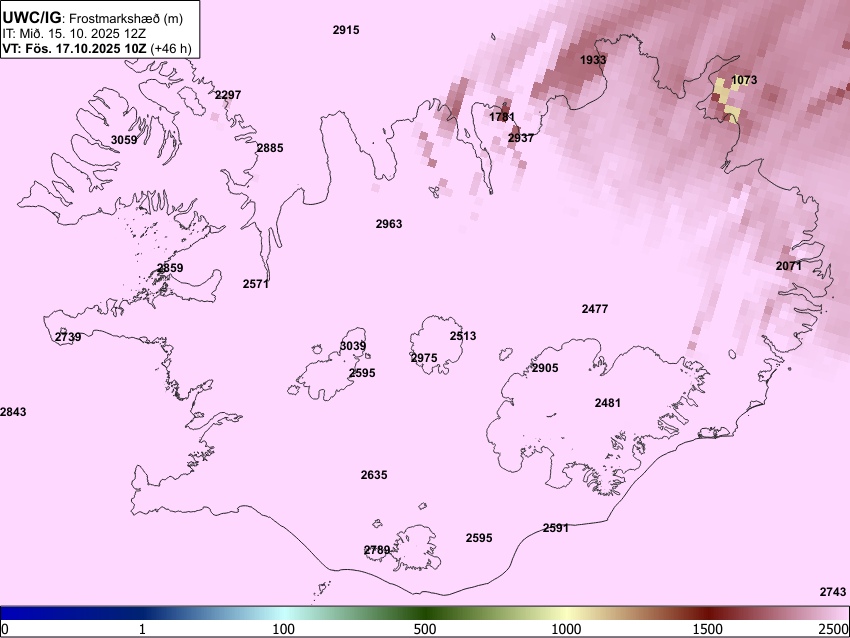The width and height of the screenshot is (850, 638).
Task: Click the 2513 value on Hofsjökull
Action: click(x=463, y=336)
